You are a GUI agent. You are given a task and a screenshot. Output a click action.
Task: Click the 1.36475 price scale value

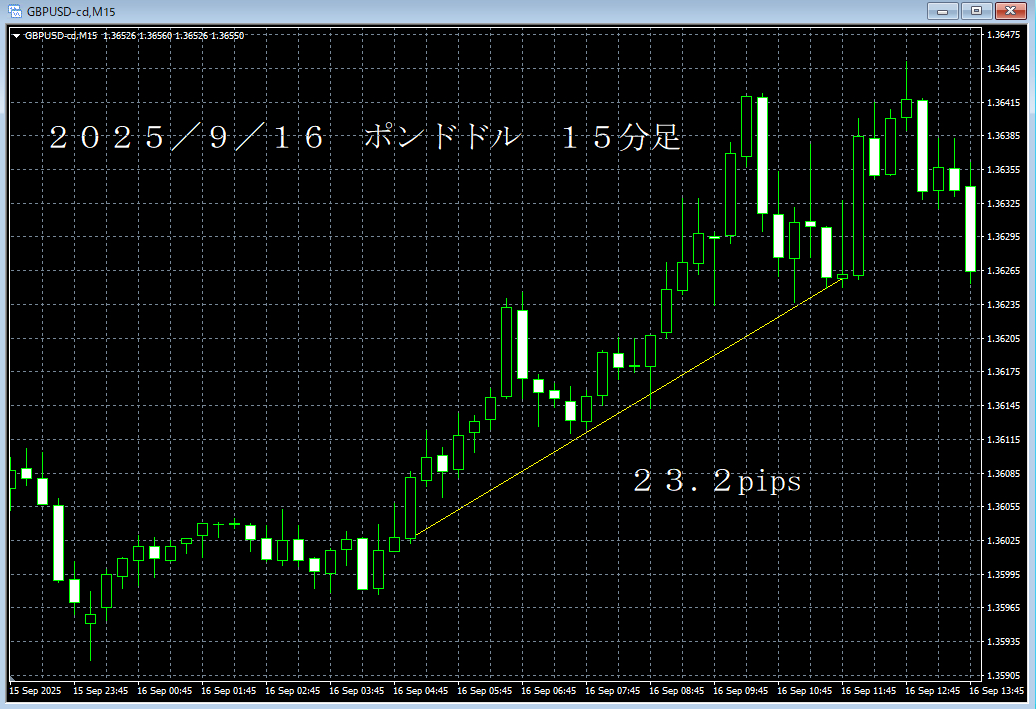point(1003,35)
